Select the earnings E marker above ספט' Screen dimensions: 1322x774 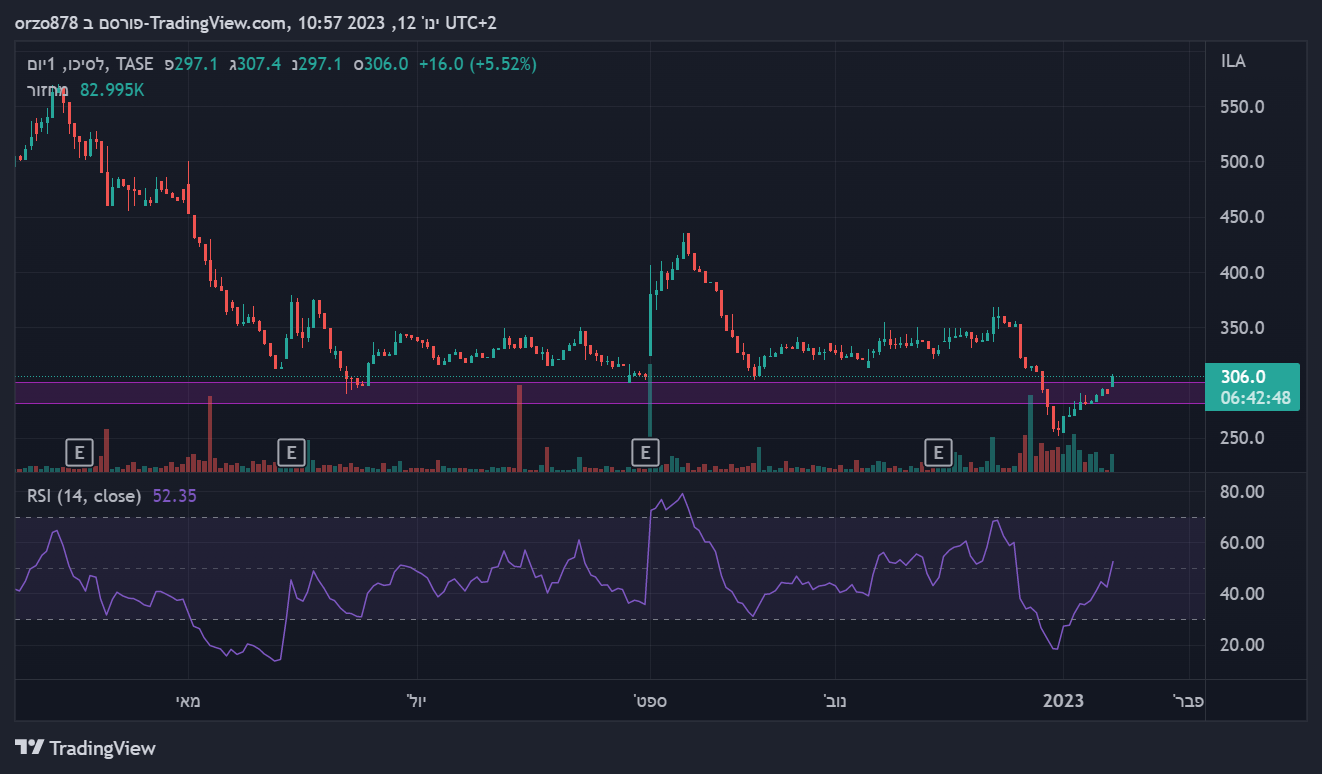click(x=646, y=453)
